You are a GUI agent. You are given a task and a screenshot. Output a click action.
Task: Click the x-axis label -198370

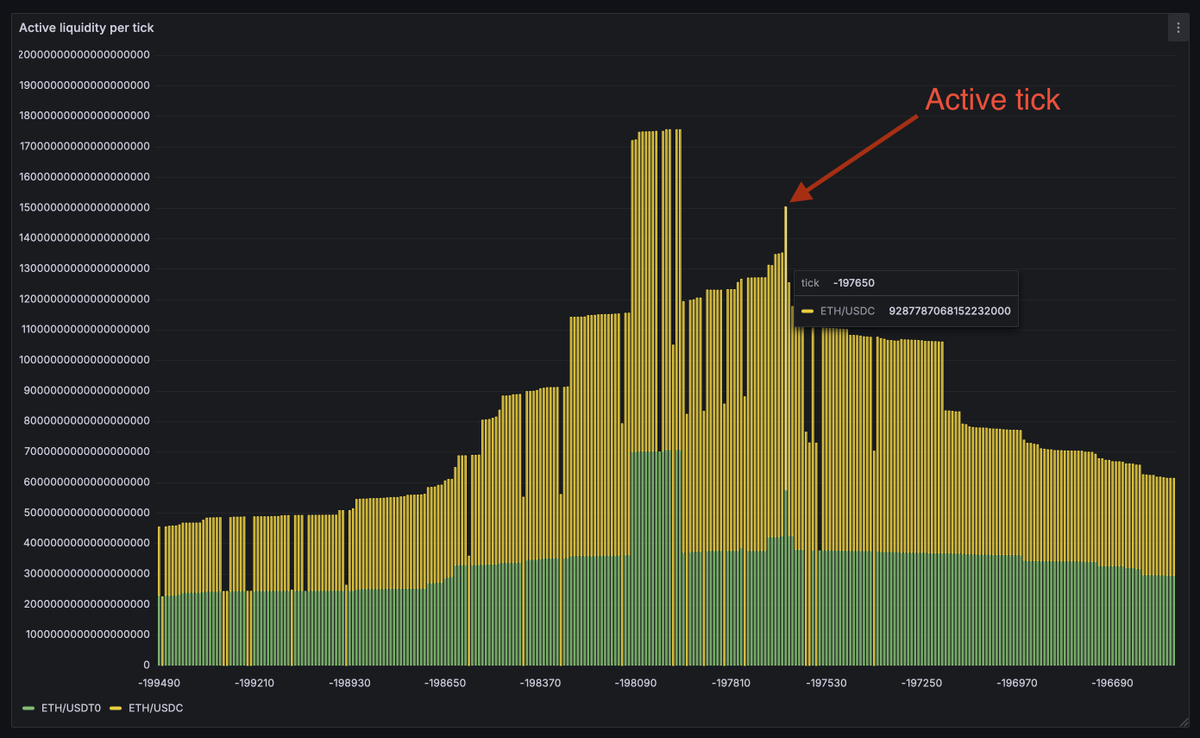[543, 683]
